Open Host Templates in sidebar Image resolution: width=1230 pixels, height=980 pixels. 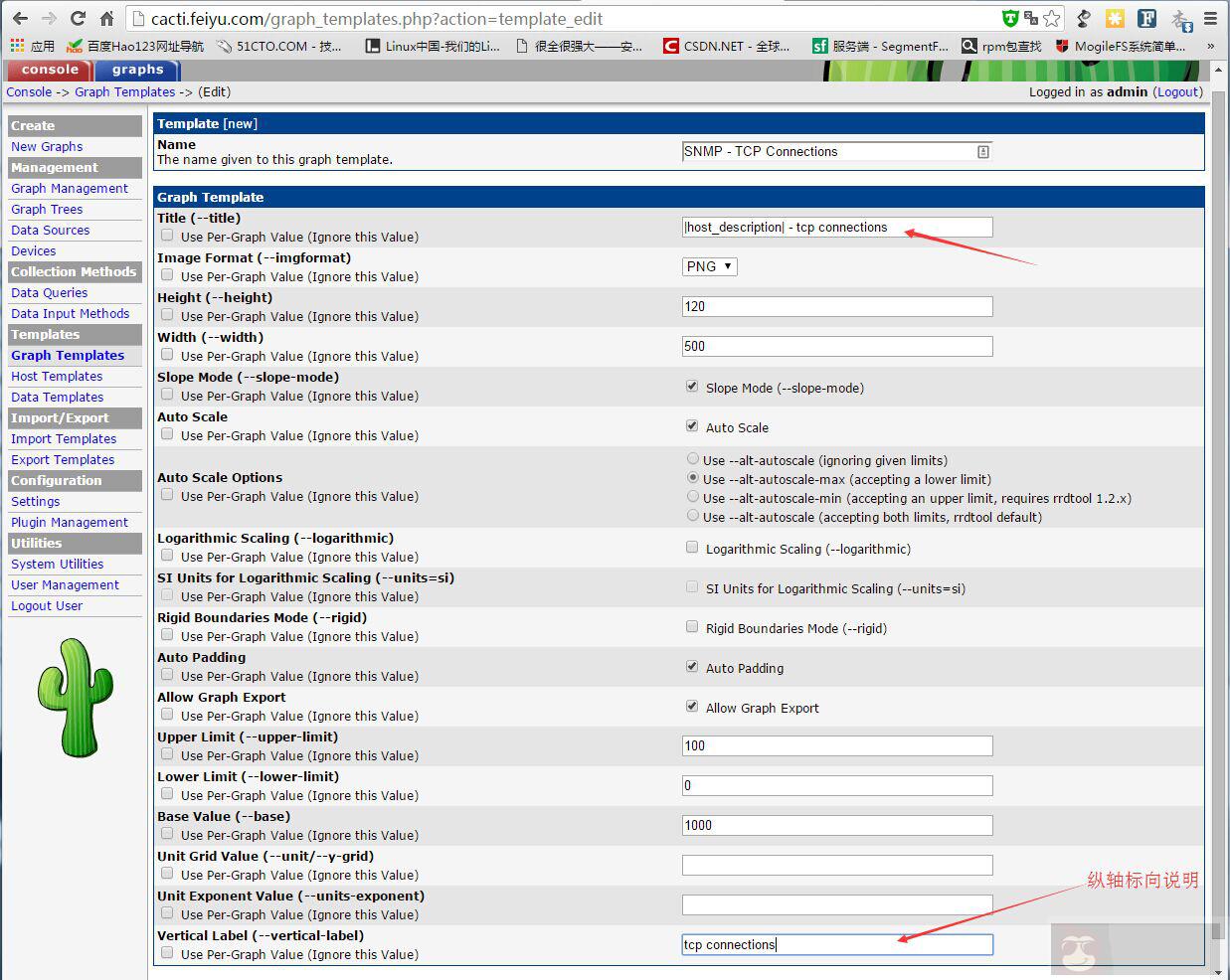click(57, 376)
